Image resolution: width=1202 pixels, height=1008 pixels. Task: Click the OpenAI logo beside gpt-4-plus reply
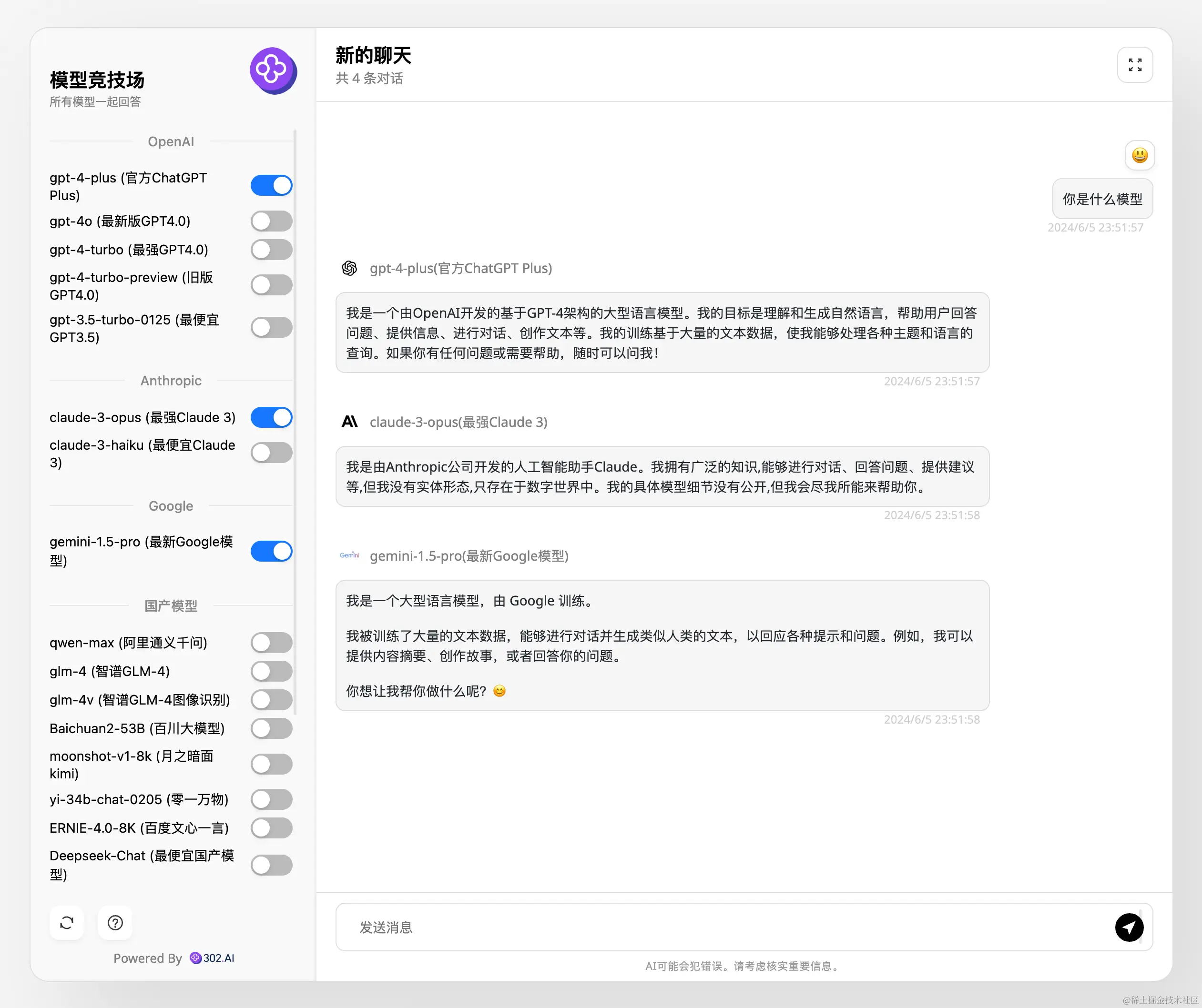pyautogui.click(x=349, y=268)
